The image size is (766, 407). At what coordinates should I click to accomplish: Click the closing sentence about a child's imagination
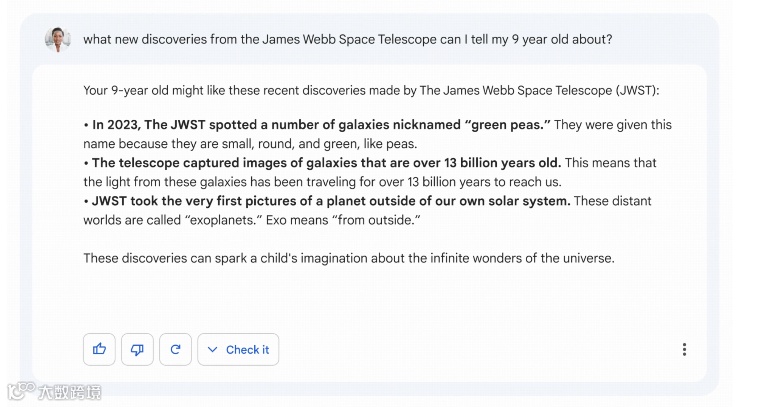pos(348,258)
